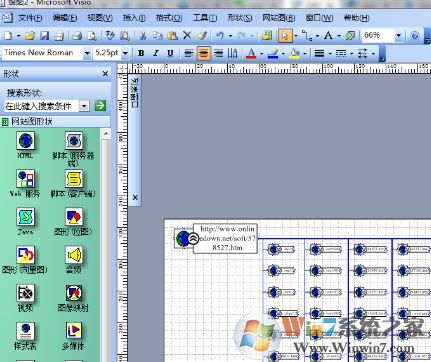Delete selection using the X toolbar icon
Screen dimensions: 431x362
point(187,35)
